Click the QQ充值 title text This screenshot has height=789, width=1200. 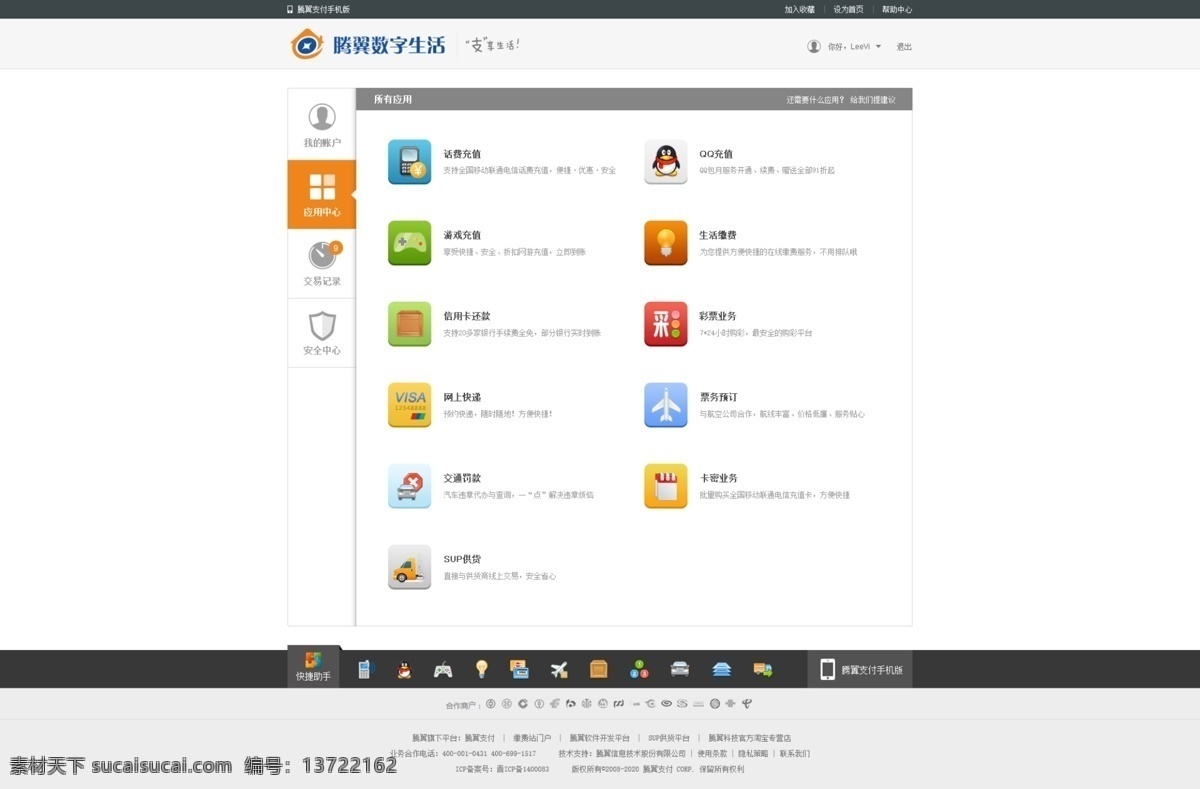(716, 154)
